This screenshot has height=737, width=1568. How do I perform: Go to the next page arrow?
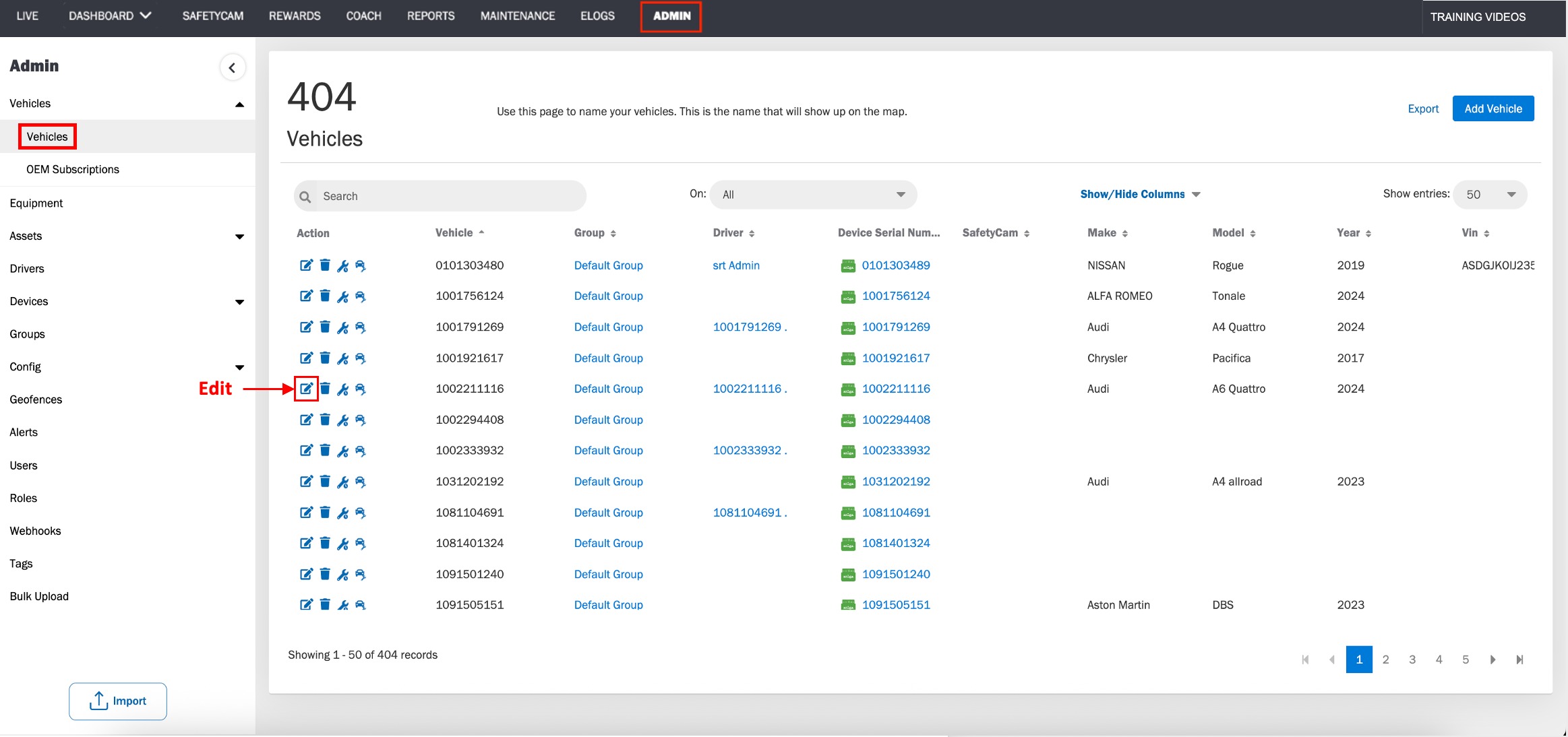click(x=1492, y=660)
